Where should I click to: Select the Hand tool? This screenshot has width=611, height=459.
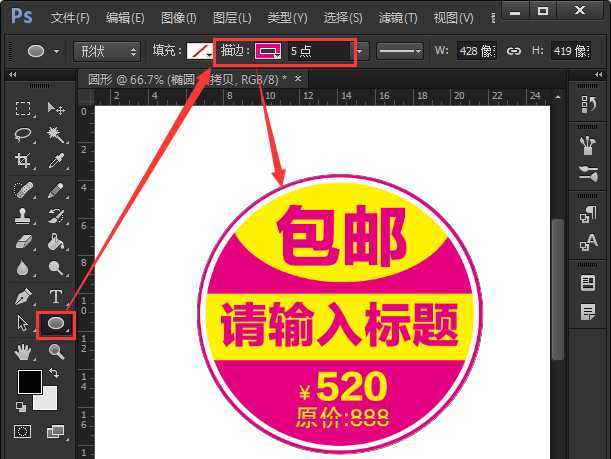23,352
